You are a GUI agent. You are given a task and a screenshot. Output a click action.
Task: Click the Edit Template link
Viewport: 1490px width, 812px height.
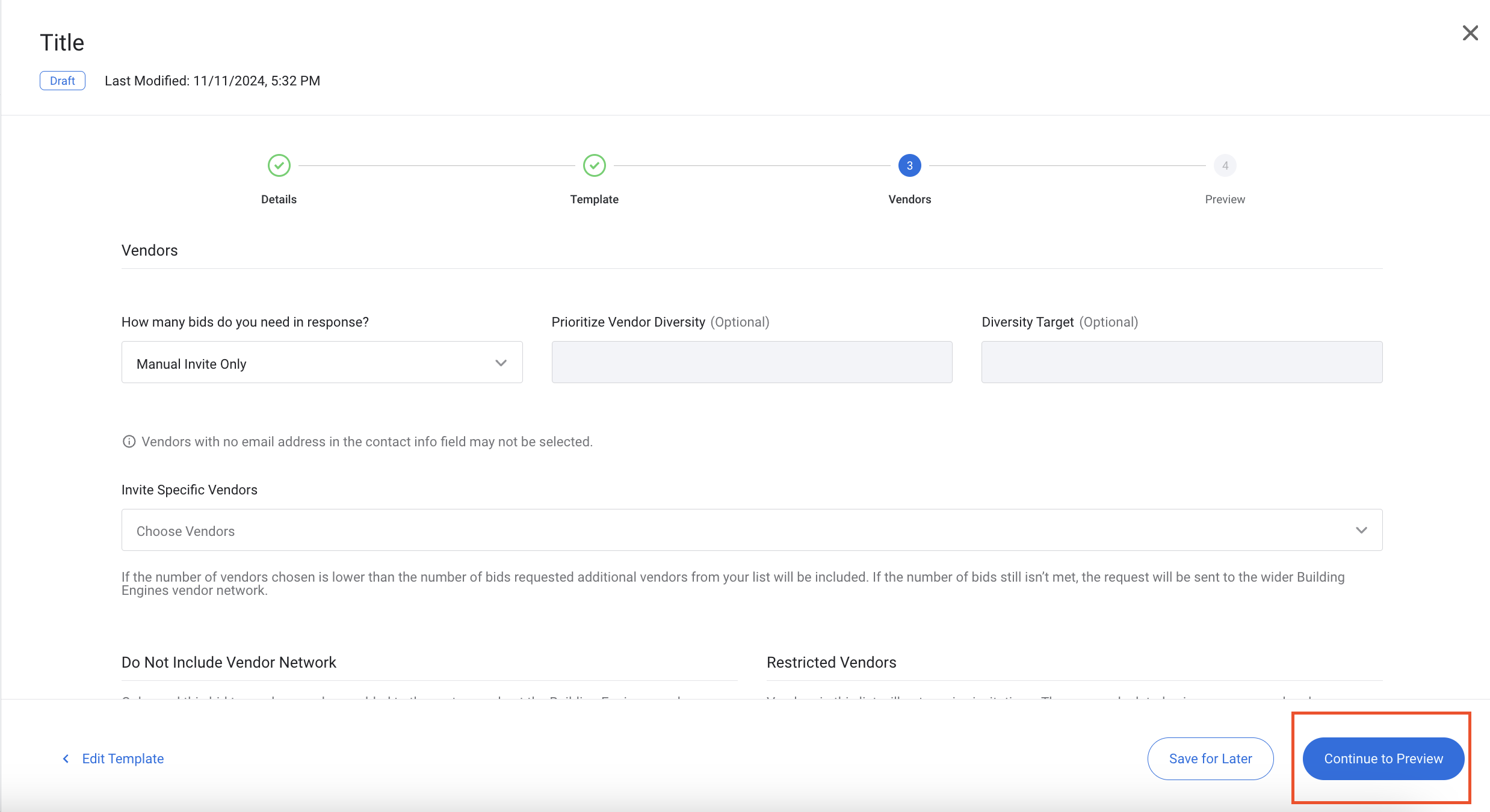[x=123, y=758]
